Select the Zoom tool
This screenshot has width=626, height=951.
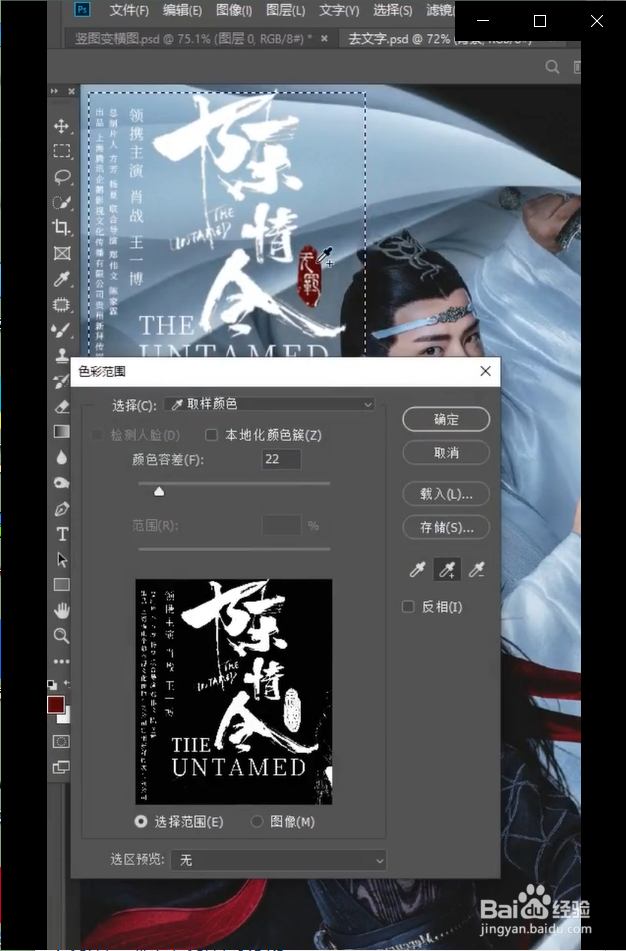tap(61, 636)
